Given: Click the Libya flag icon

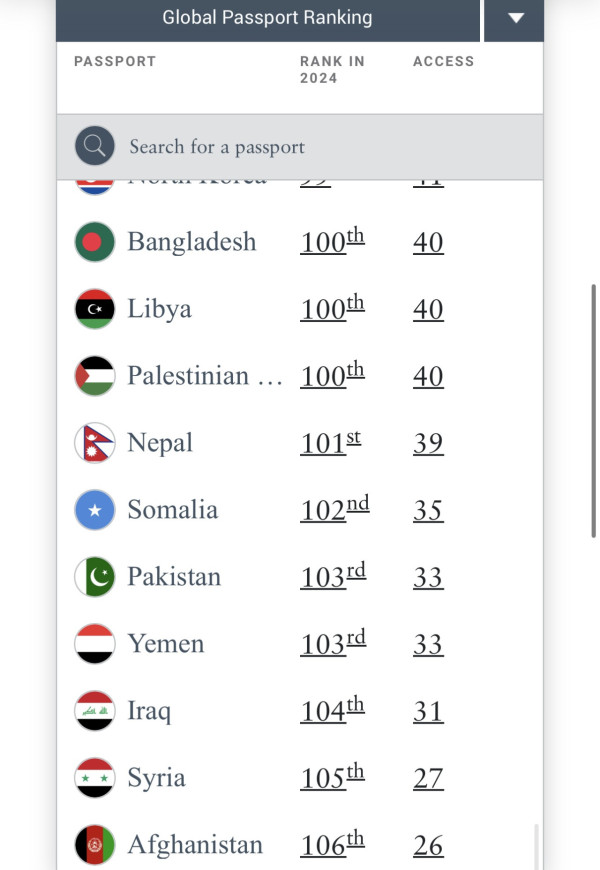Looking at the screenshot, I should pyautogui.click(x=95, y=309).
